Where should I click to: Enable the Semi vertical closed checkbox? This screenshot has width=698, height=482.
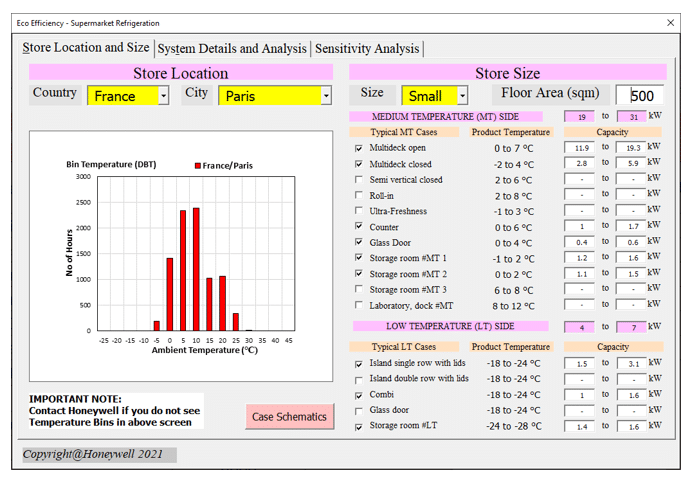(359, 180)
